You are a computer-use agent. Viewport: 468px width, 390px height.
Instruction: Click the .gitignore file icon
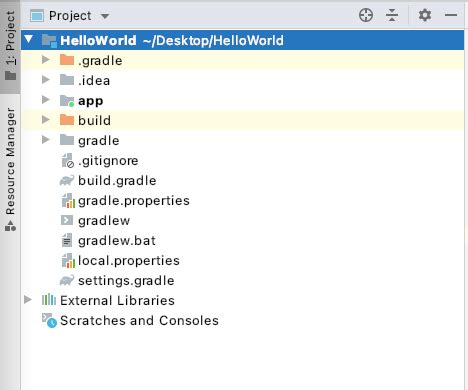tap(68, 161)
